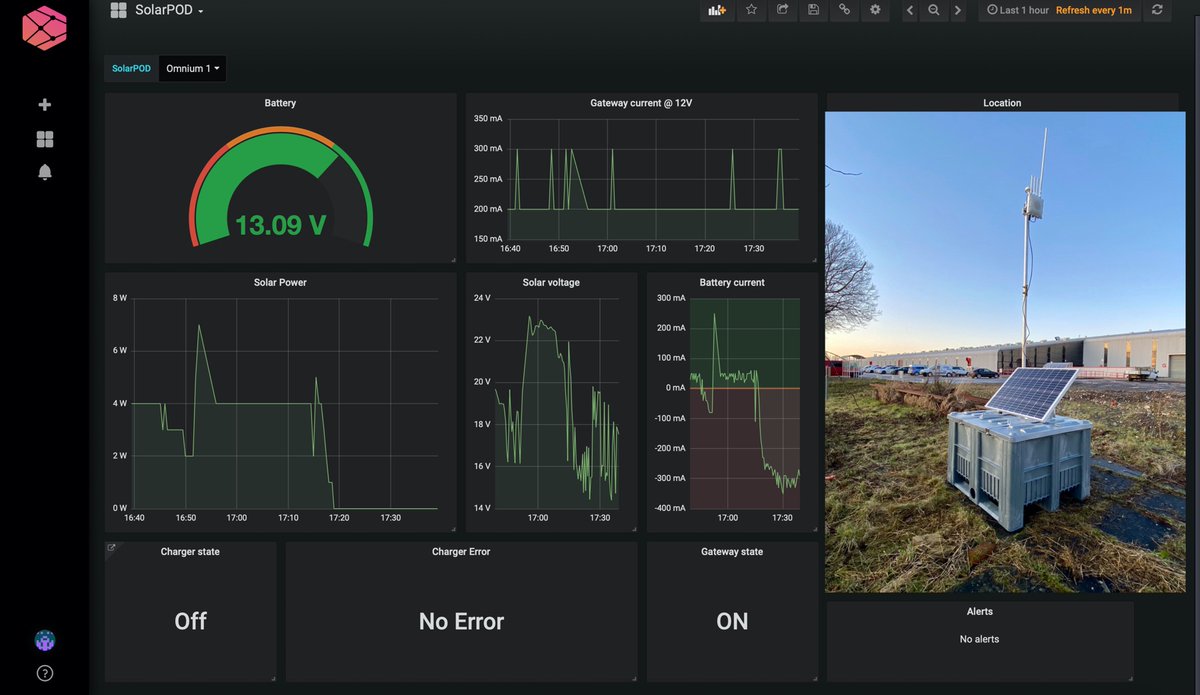Shift time range backward arrow
Viewport: 1200px width, 695px height.
tap(909, 10)
